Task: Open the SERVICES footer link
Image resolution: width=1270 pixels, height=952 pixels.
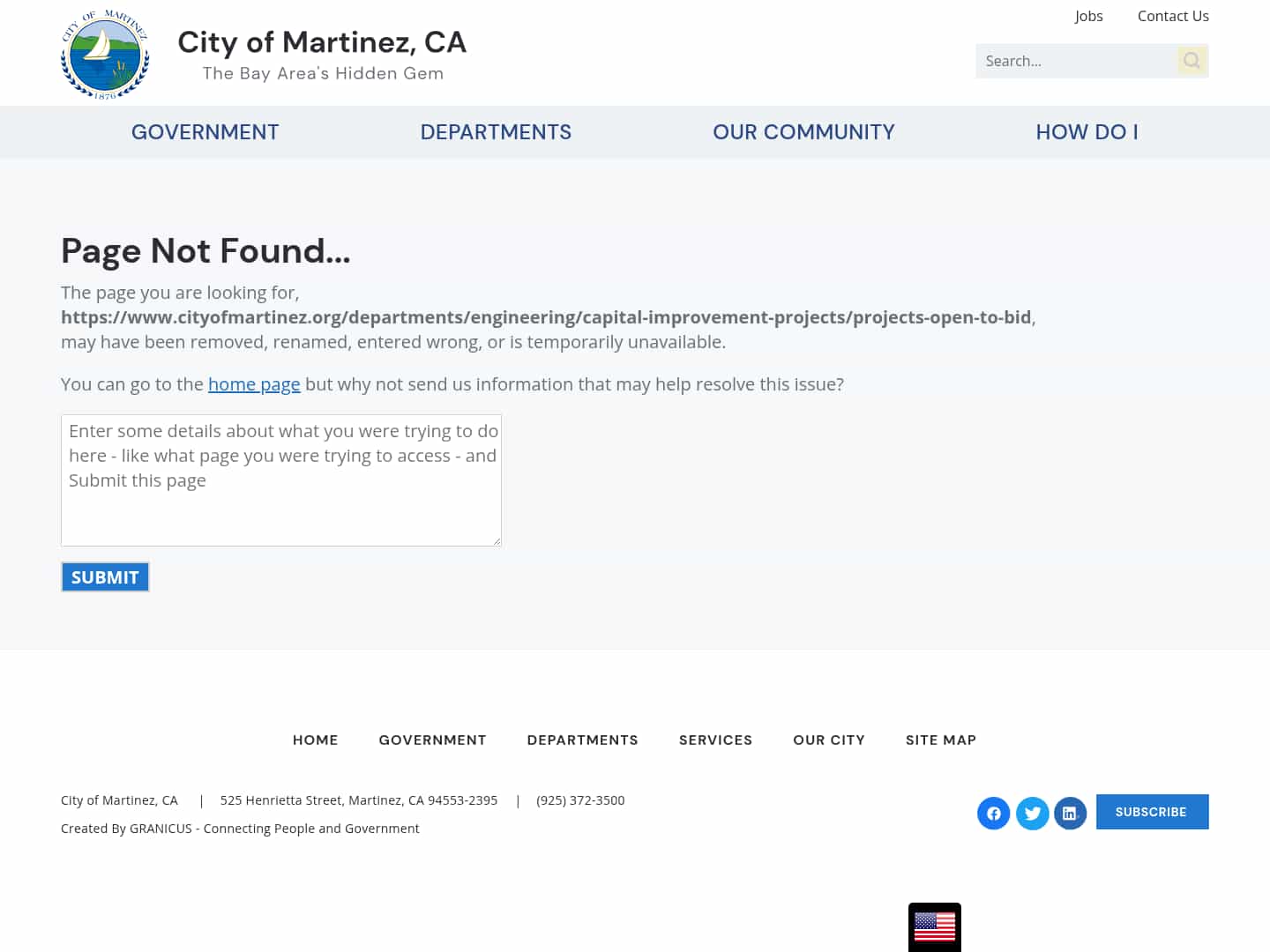Action: tap(715, 740)
